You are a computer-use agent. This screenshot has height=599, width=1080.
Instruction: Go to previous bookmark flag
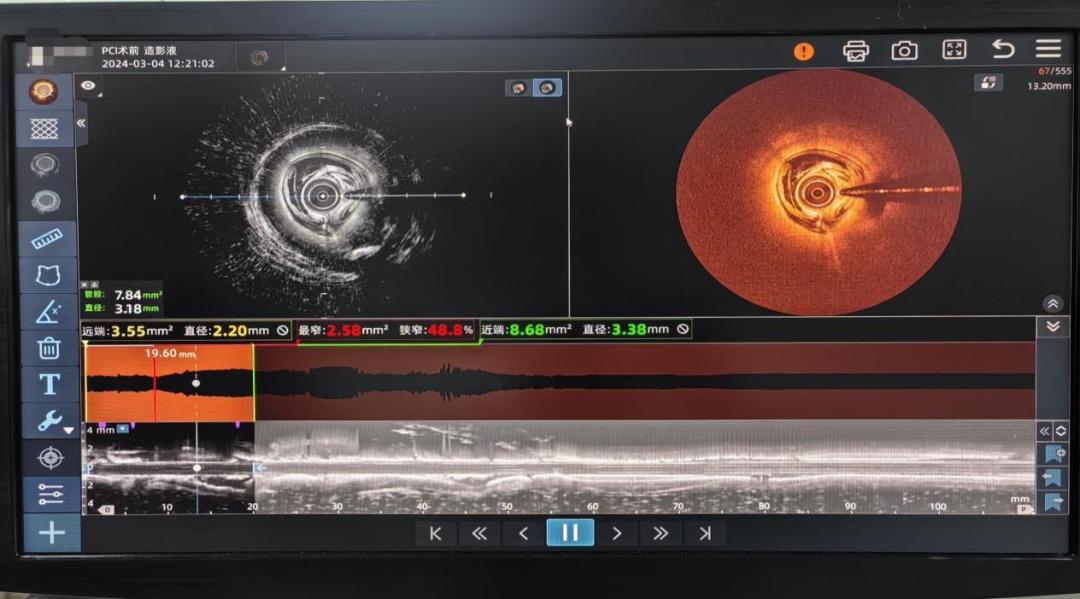pyautogui.click(x=1052, y=477)
